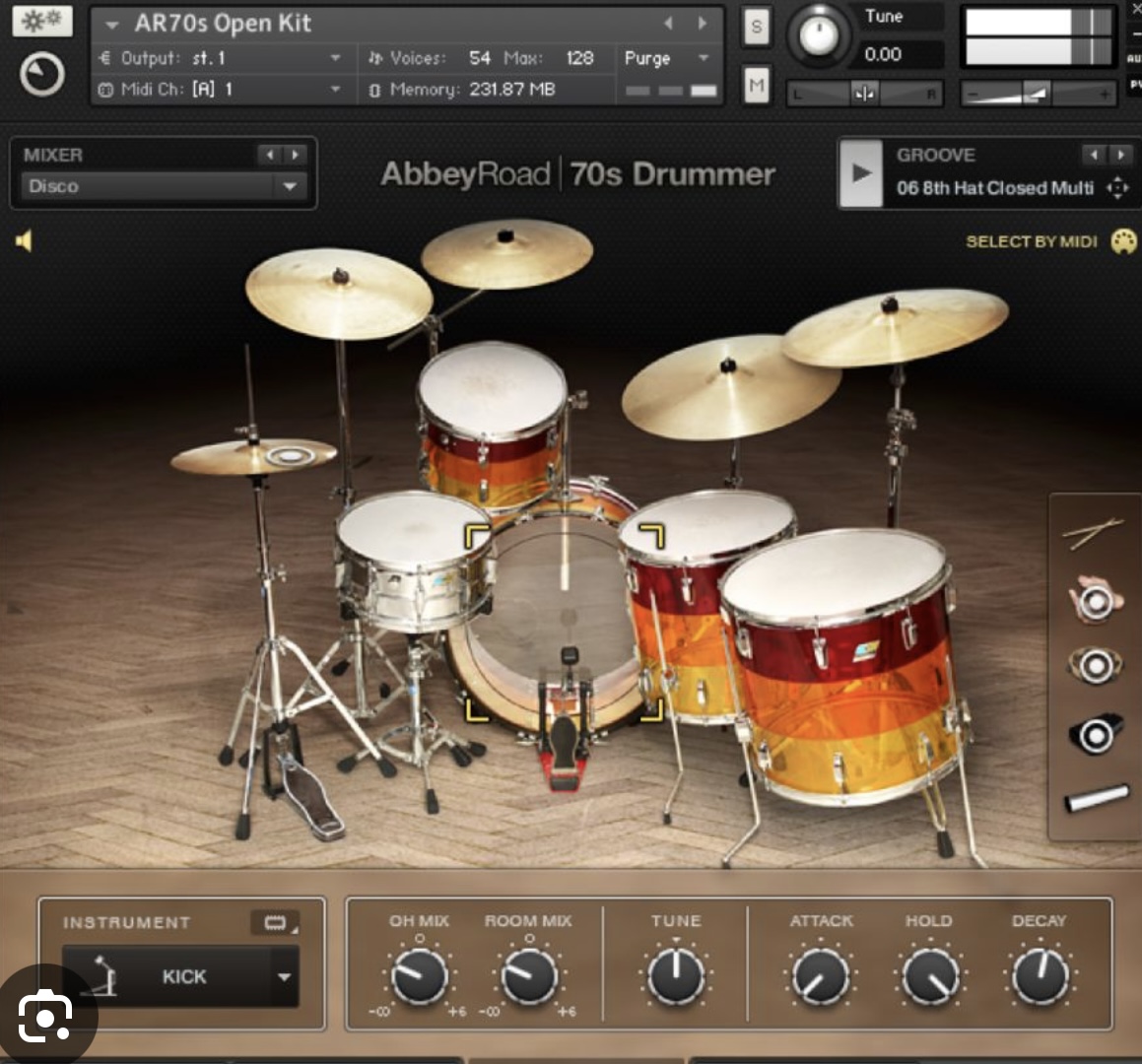Click the instrument MIDI learn icon
This screenshot has height=1064, width=1142.
(x=275, y=923)
